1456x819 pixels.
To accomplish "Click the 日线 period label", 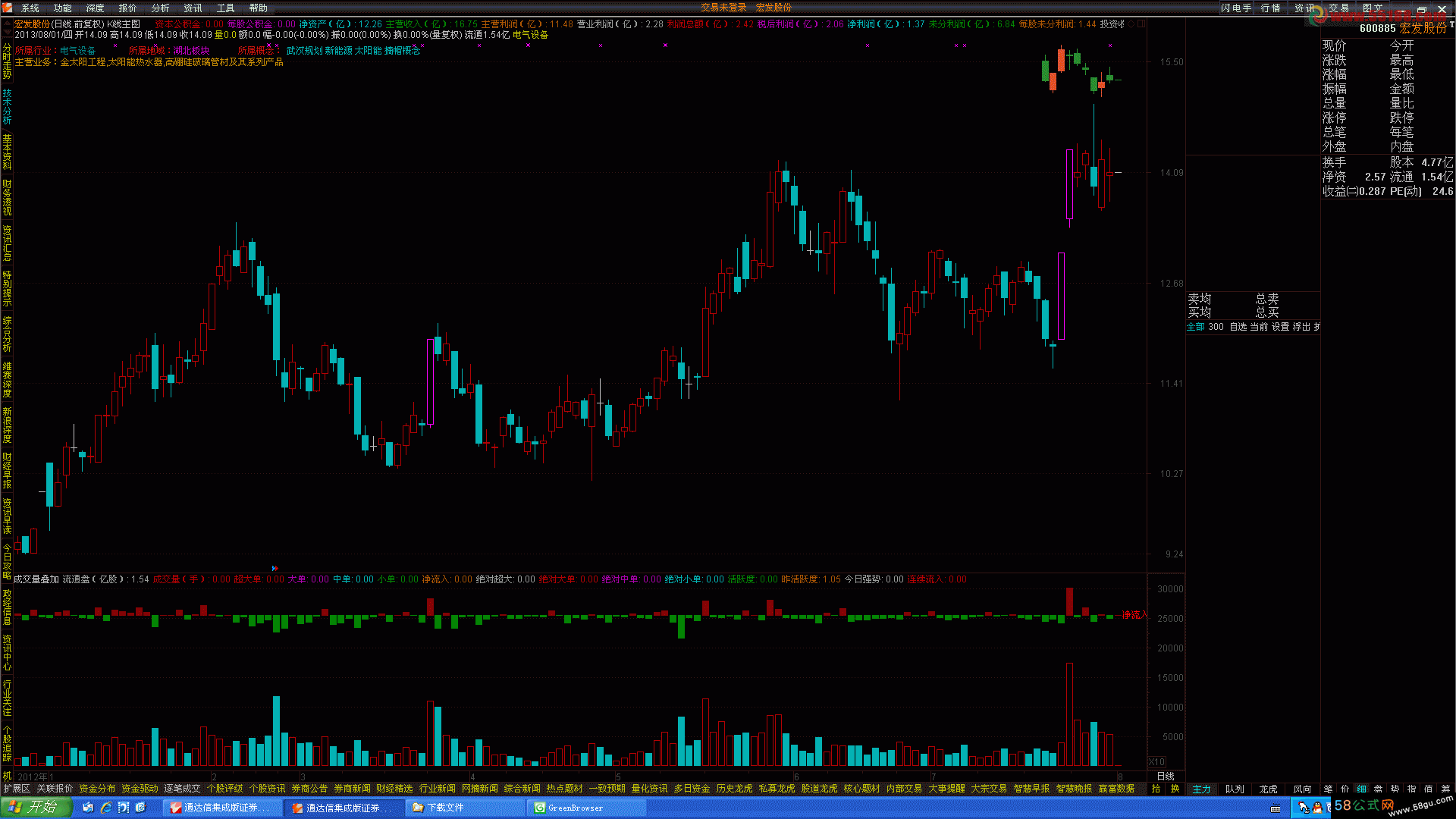I will [1166, 776].
